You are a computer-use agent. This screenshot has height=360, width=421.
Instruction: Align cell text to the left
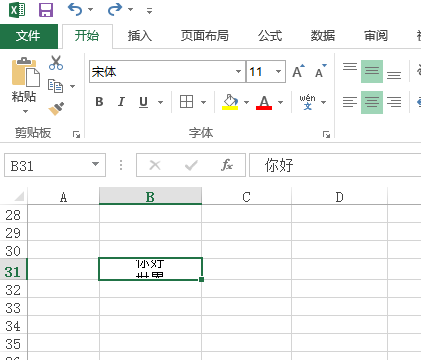[x=350, y=102]
